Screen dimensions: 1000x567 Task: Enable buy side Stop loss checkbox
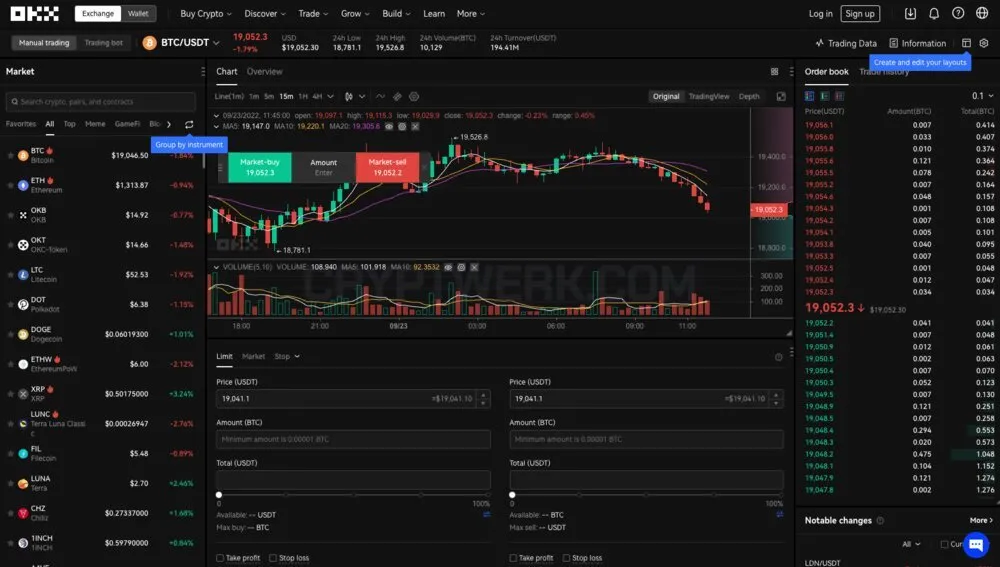[x=273, y=558]
